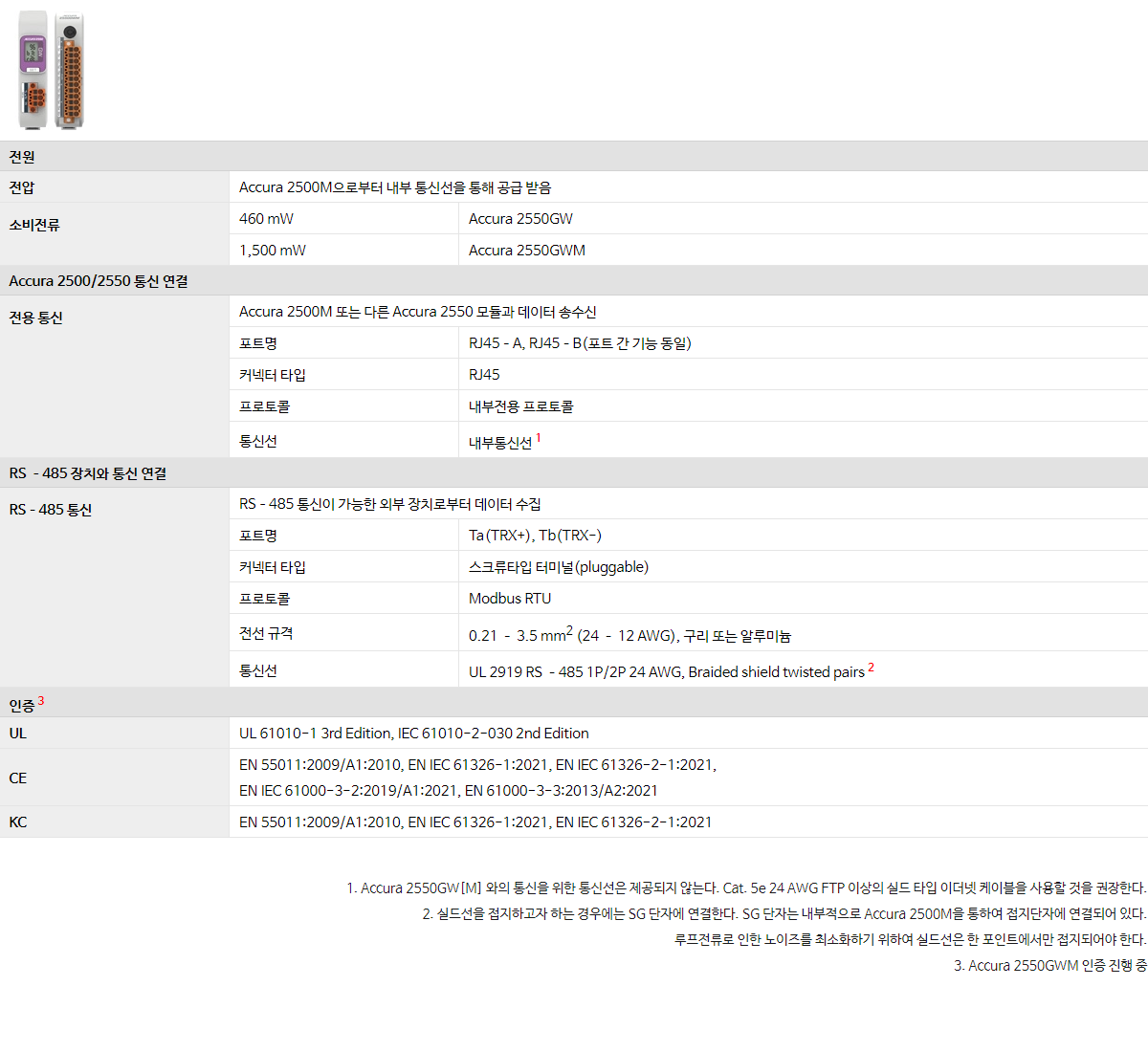The width and height of the screenshot is (1148, 1052).
Task: Click the Accura 2550 product thumbnail image
Action: tap(52, 70)
